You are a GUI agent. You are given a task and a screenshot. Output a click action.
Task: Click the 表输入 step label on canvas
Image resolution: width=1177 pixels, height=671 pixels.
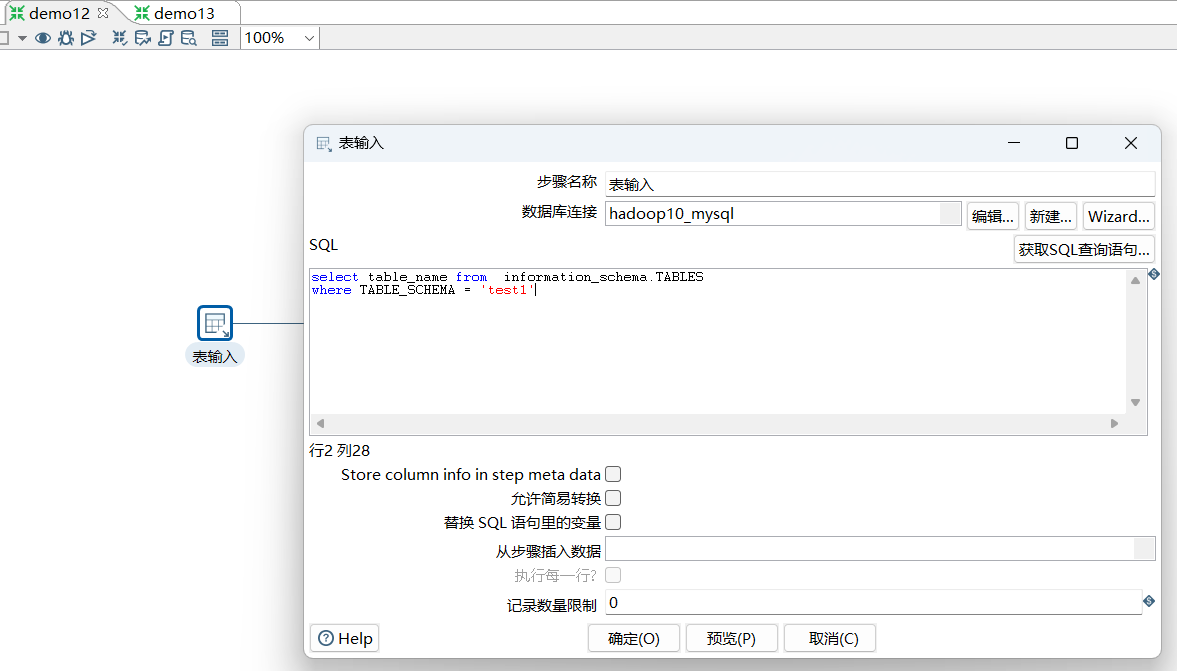215,357
